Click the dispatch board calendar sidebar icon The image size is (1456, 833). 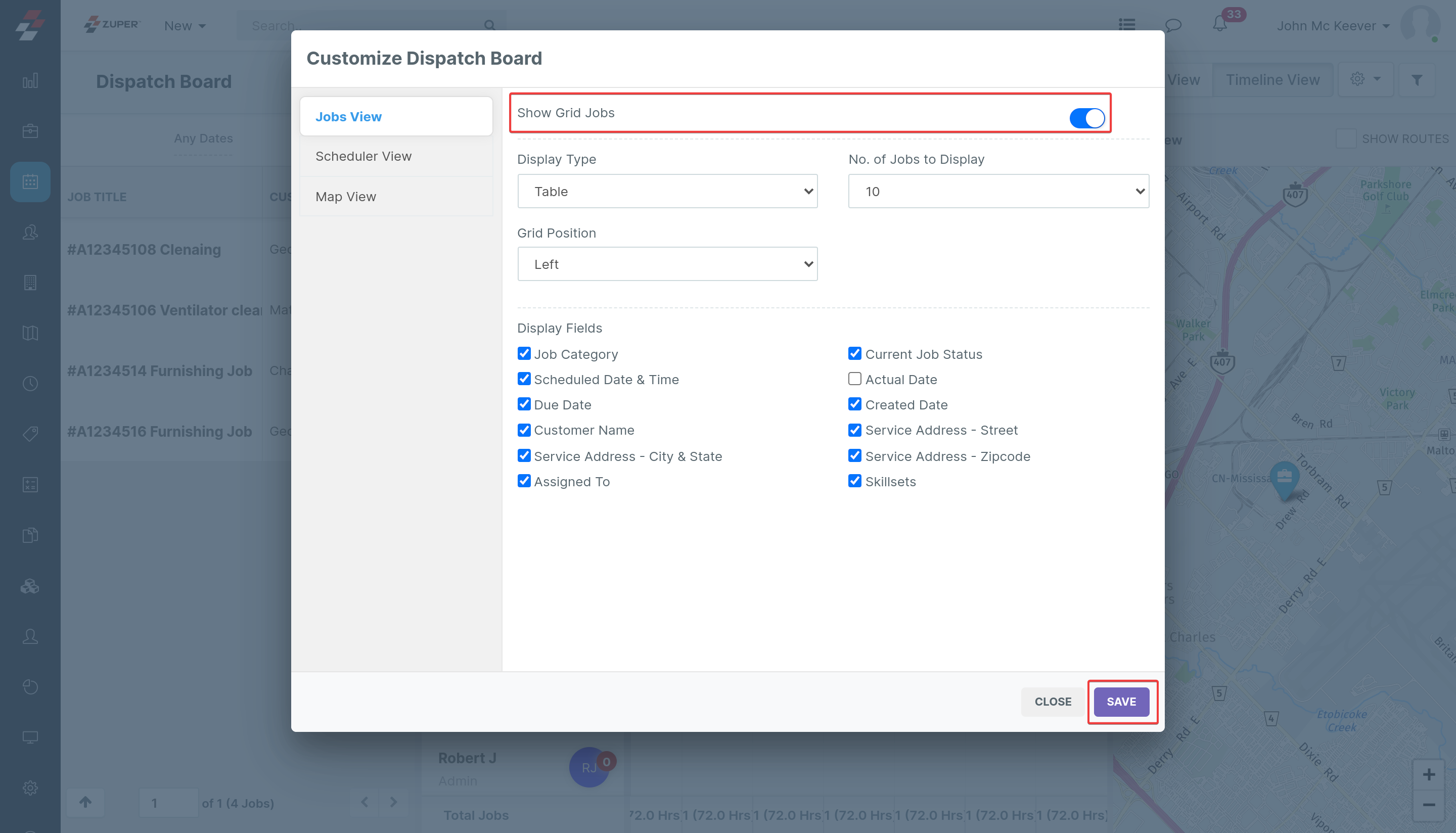pyautogui.click(x=30, y=182)
